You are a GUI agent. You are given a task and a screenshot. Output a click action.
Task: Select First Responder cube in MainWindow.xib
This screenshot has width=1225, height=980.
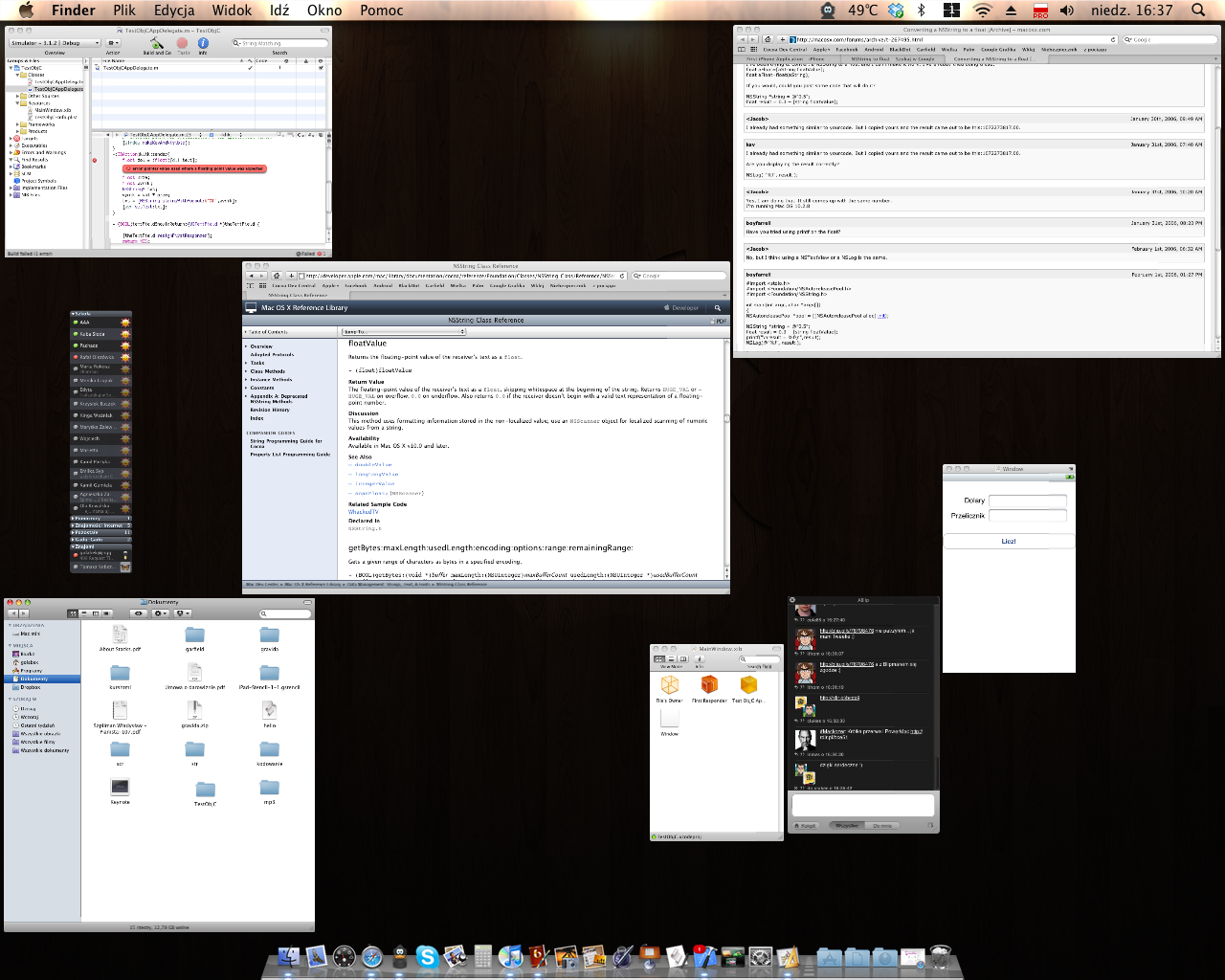click(709, 685)
